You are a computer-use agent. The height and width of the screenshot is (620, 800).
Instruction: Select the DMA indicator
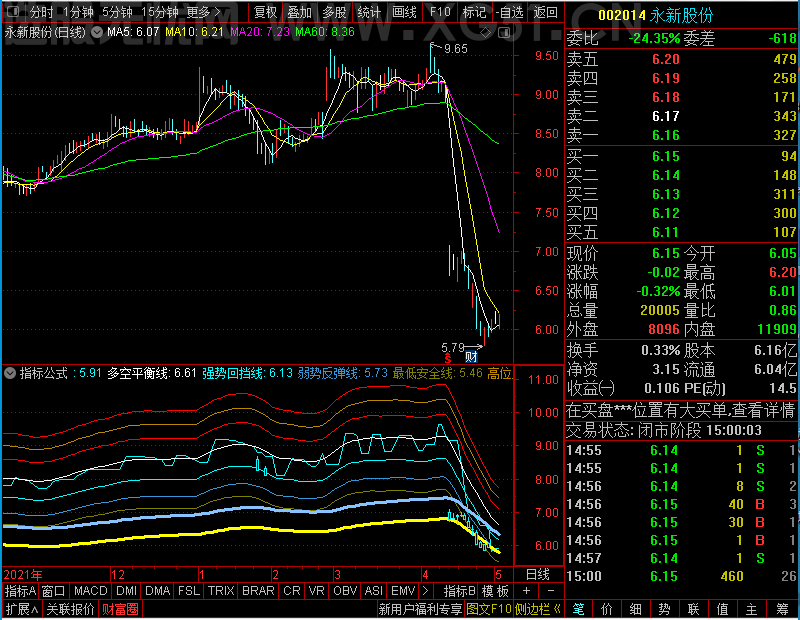coord(157,591)
